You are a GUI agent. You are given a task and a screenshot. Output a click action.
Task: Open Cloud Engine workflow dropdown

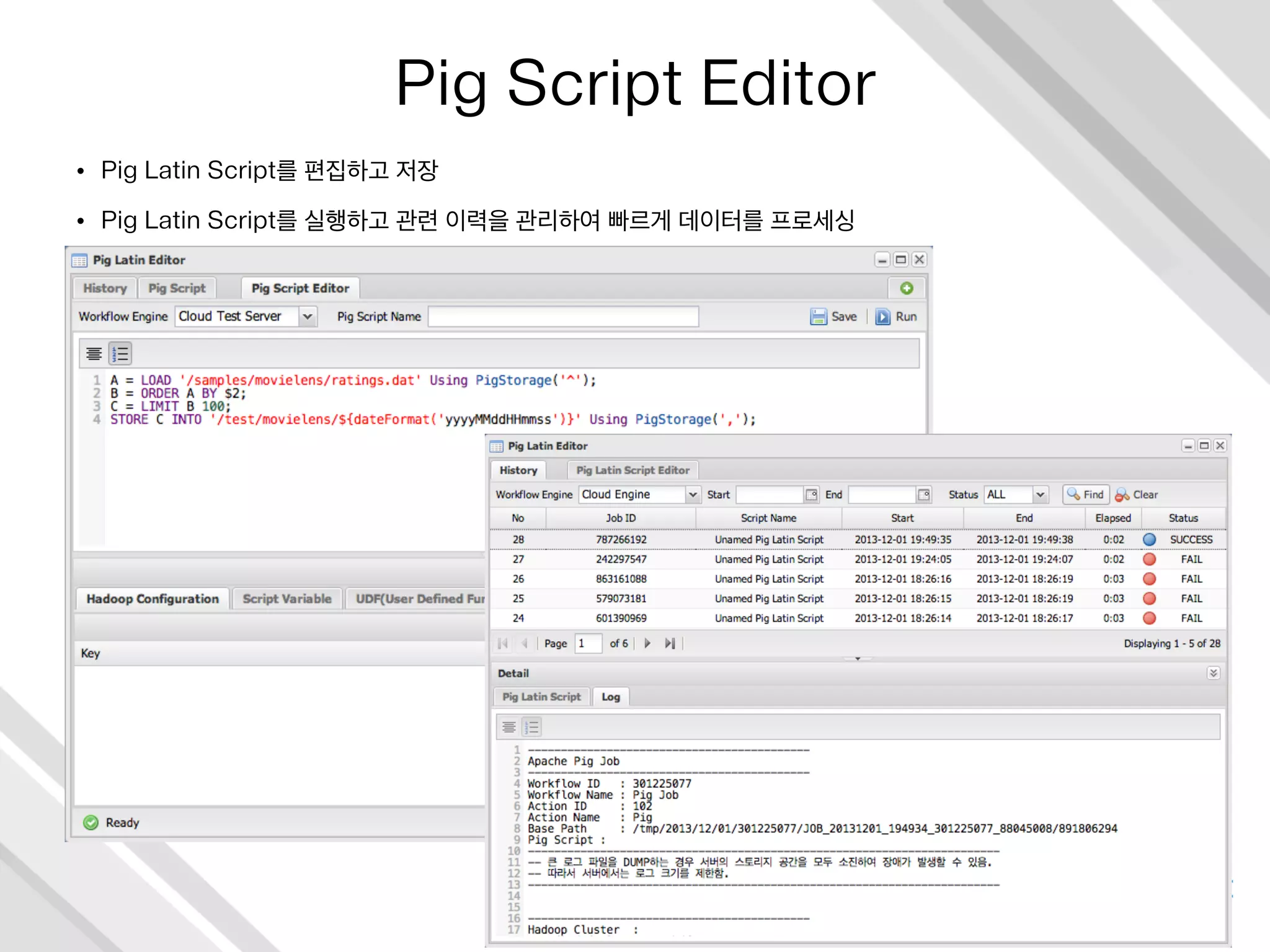pyautogui.click(x=693, y=495)
